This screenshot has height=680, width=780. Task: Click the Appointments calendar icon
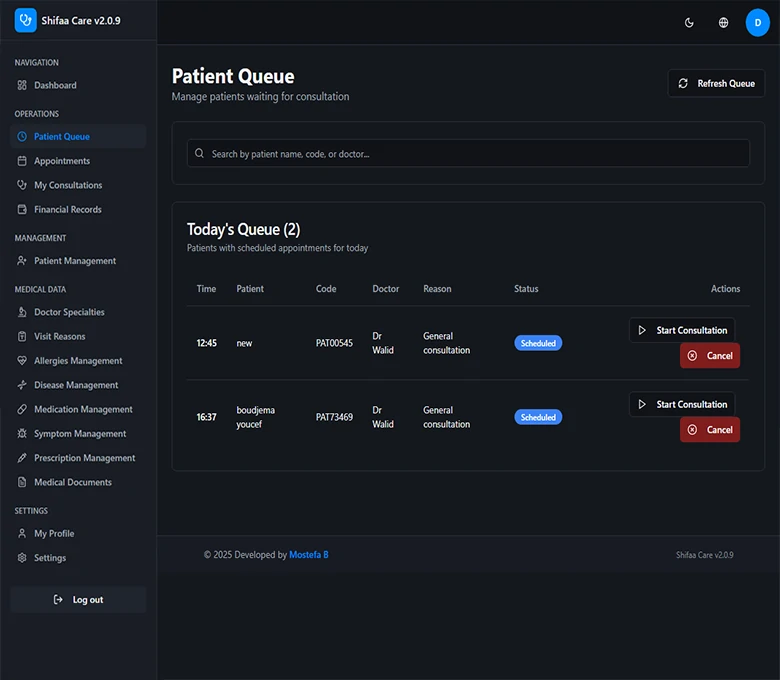22,161
